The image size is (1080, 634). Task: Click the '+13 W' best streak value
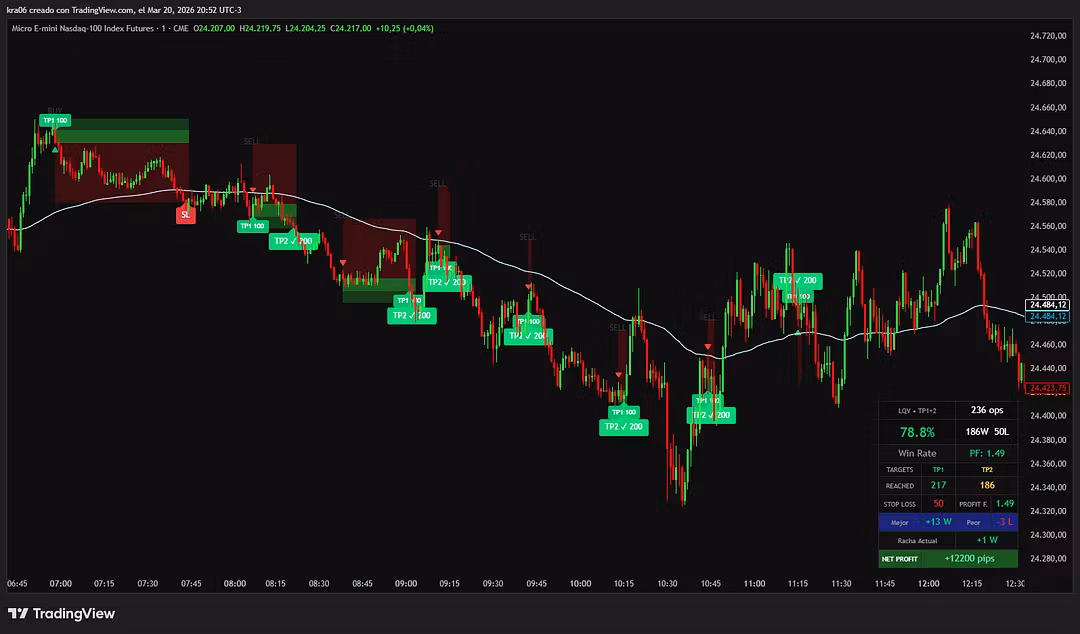938,522
